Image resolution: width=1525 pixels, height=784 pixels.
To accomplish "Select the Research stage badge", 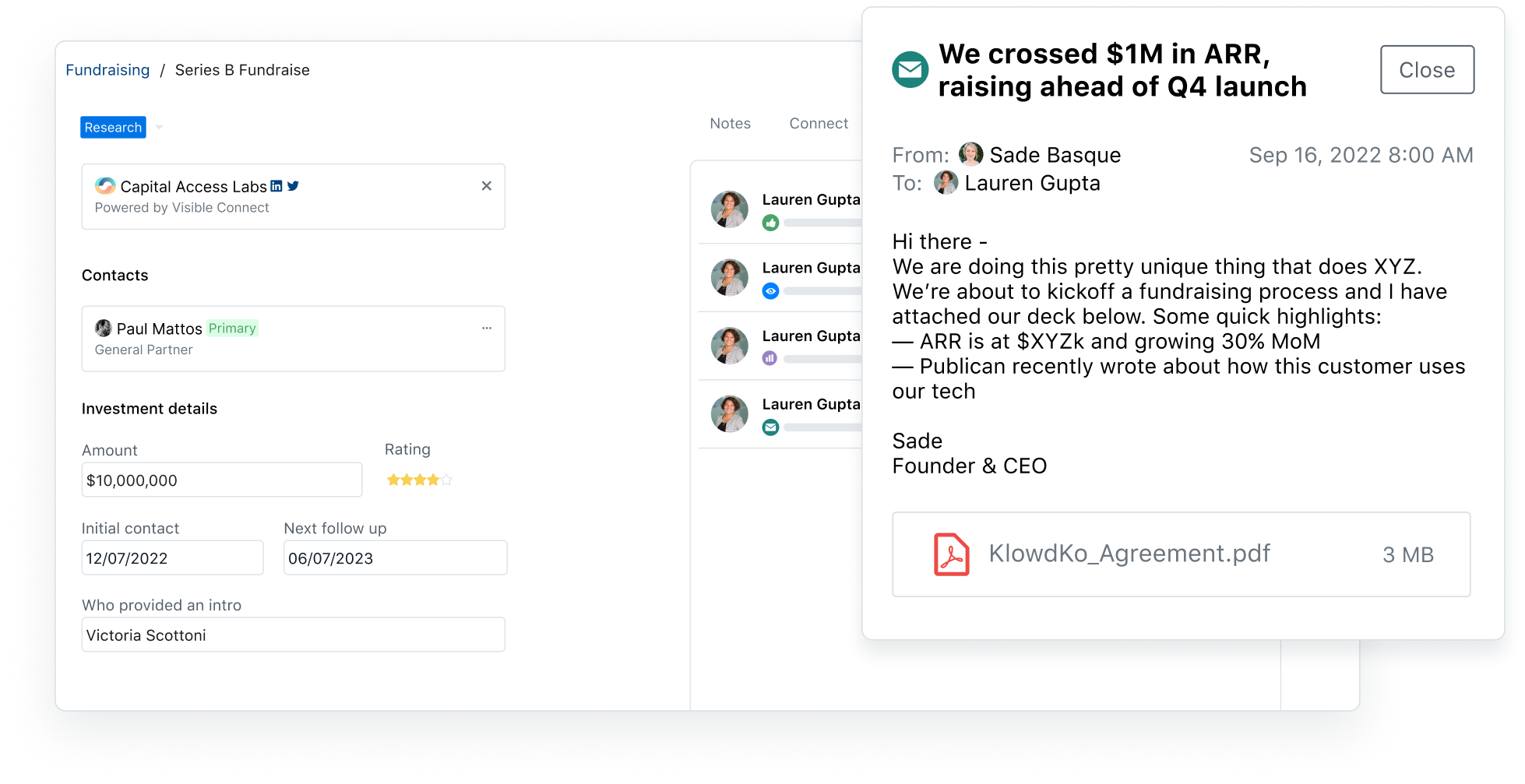I will (x=113, y=128).
